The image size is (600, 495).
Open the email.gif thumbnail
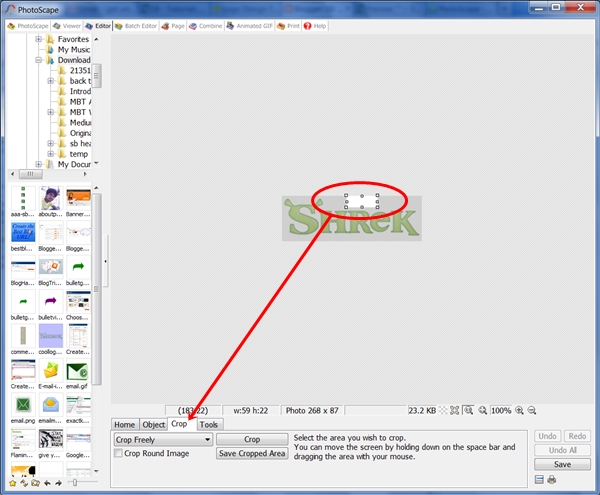[78, 370]
